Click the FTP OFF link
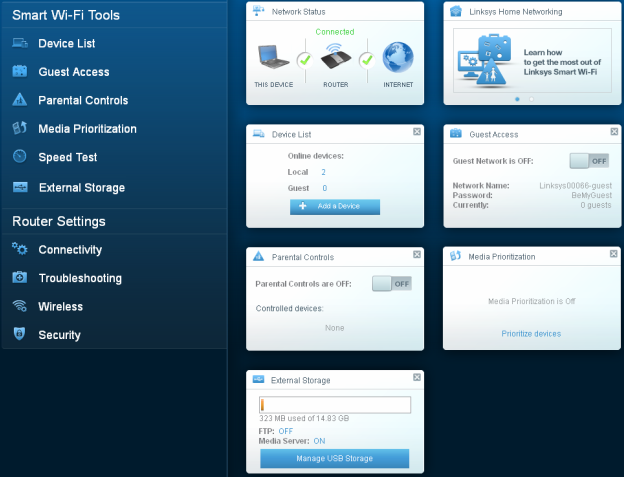 285,431
